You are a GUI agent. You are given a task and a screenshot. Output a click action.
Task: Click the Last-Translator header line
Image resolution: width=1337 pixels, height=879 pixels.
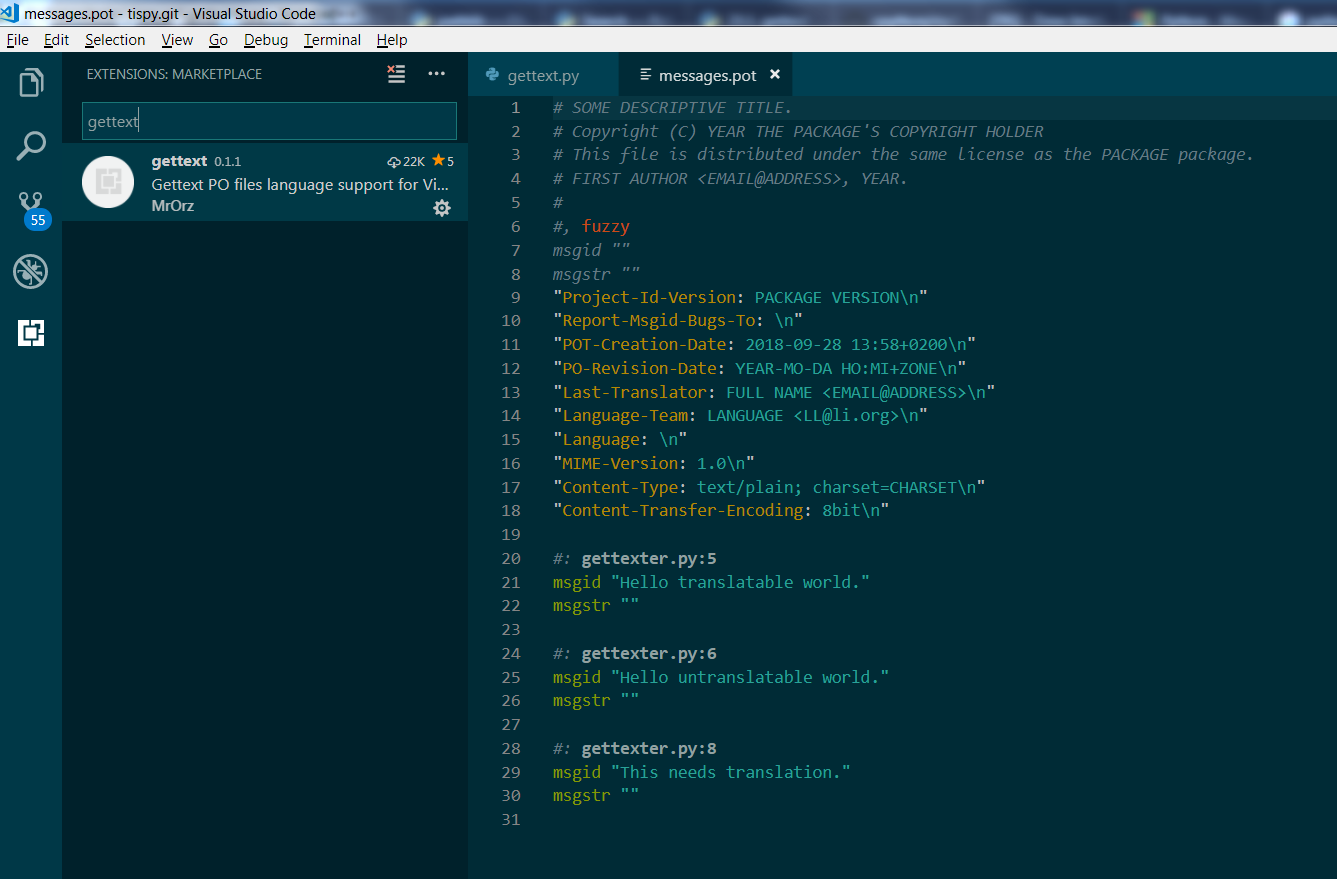(774, 393)
